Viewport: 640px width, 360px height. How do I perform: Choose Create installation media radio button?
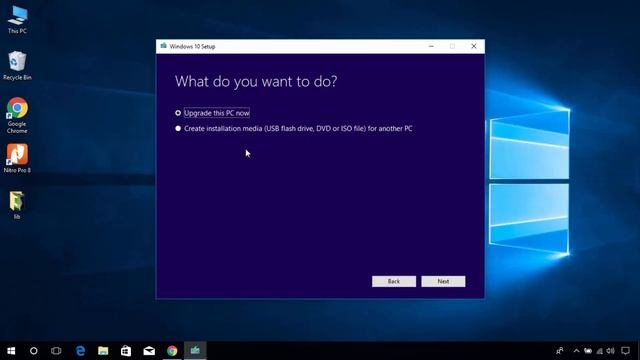(178, 129)
